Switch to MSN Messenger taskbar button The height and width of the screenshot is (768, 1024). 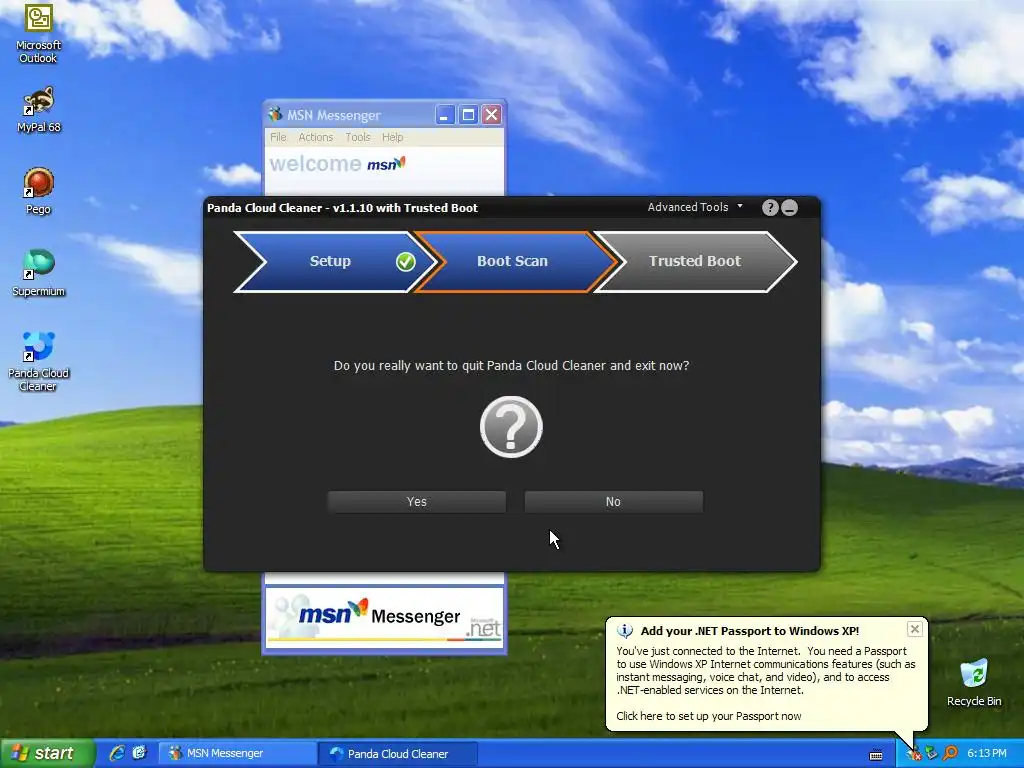pos(236,753)
